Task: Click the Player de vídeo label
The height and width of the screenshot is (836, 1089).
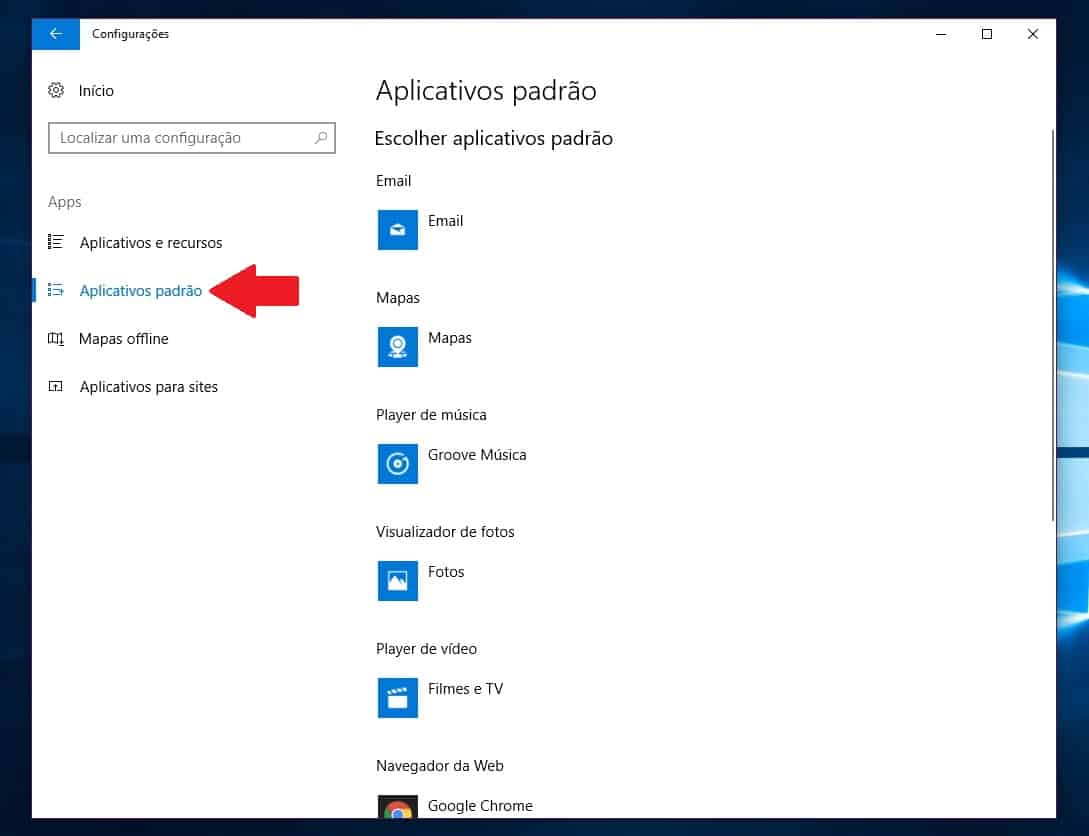Action: (x=426, y=649)
